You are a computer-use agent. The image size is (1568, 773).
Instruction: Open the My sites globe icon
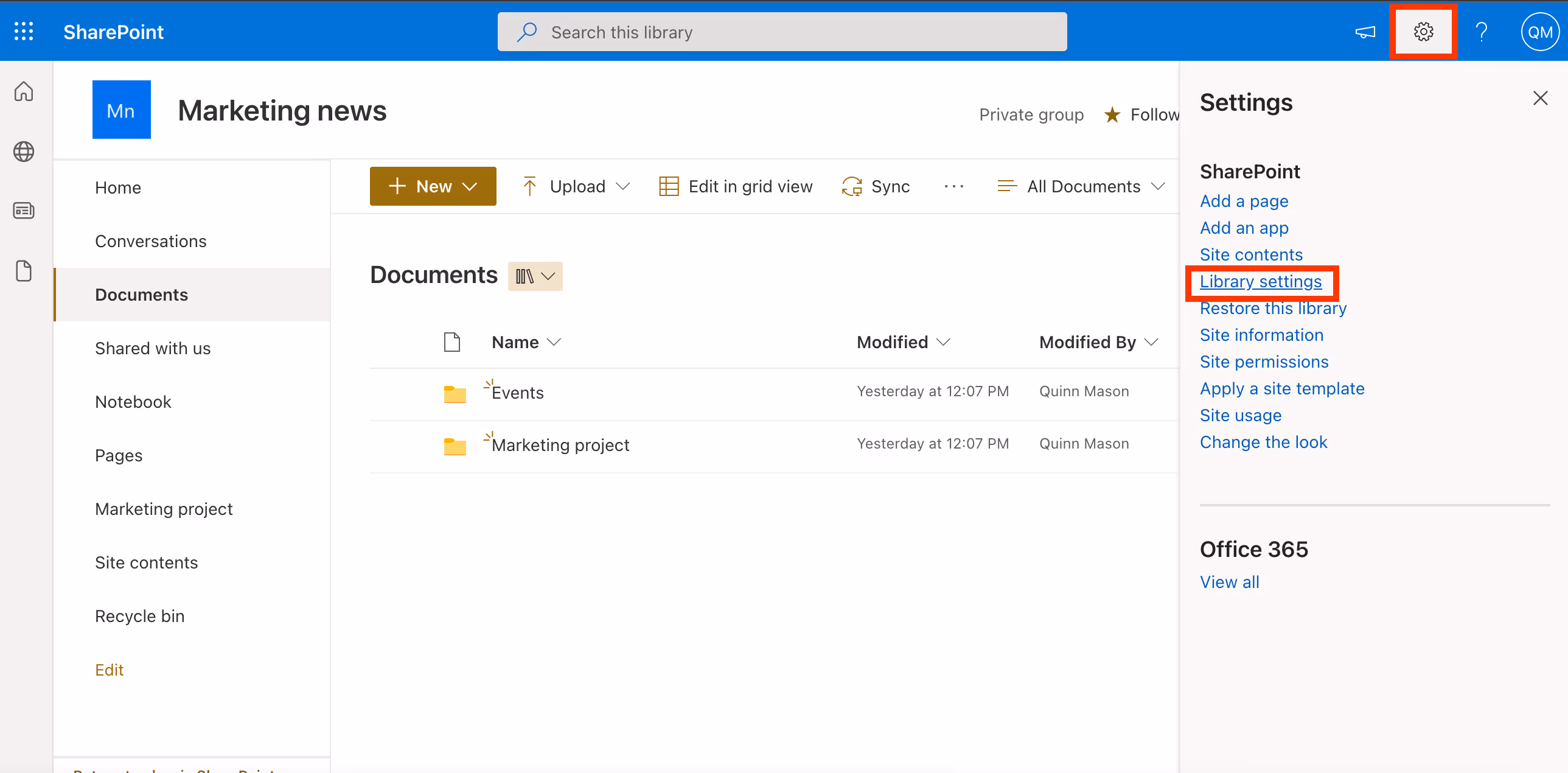pos(24,151)
